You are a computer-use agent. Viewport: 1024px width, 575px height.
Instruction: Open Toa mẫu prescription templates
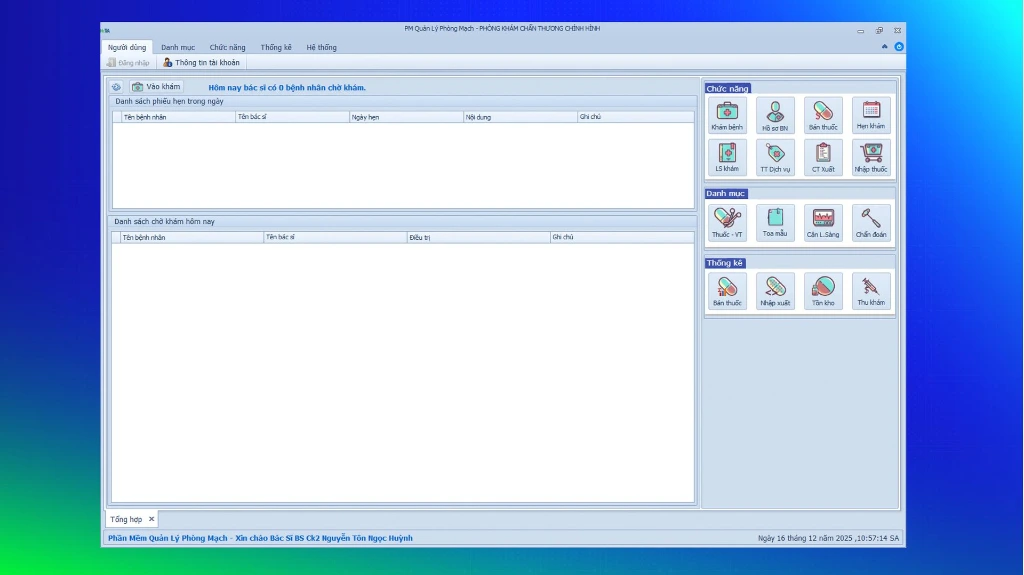[775, 223]
